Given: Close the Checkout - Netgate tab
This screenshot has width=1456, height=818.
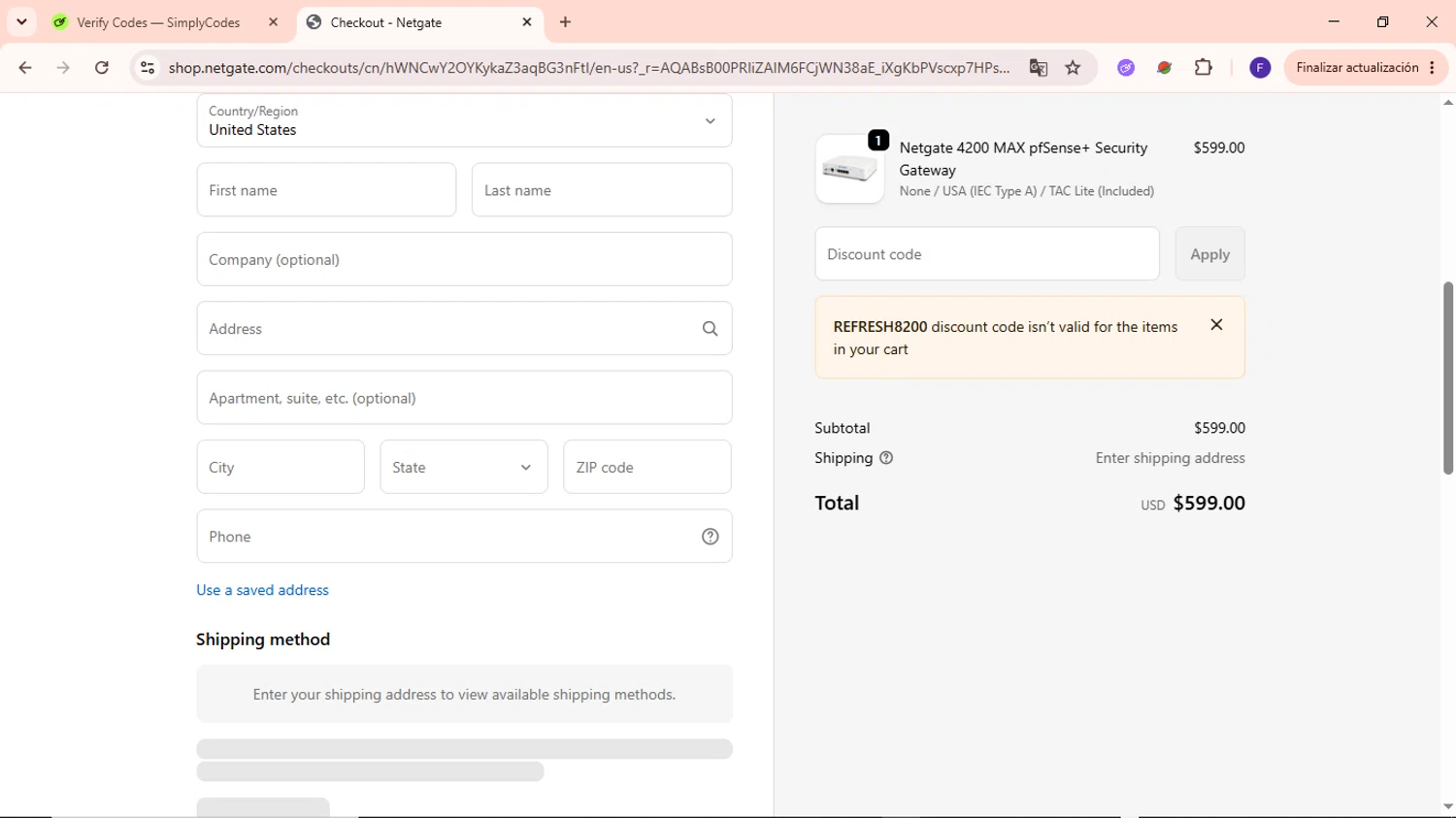Looking at the screenshot, I should [527, 22].
